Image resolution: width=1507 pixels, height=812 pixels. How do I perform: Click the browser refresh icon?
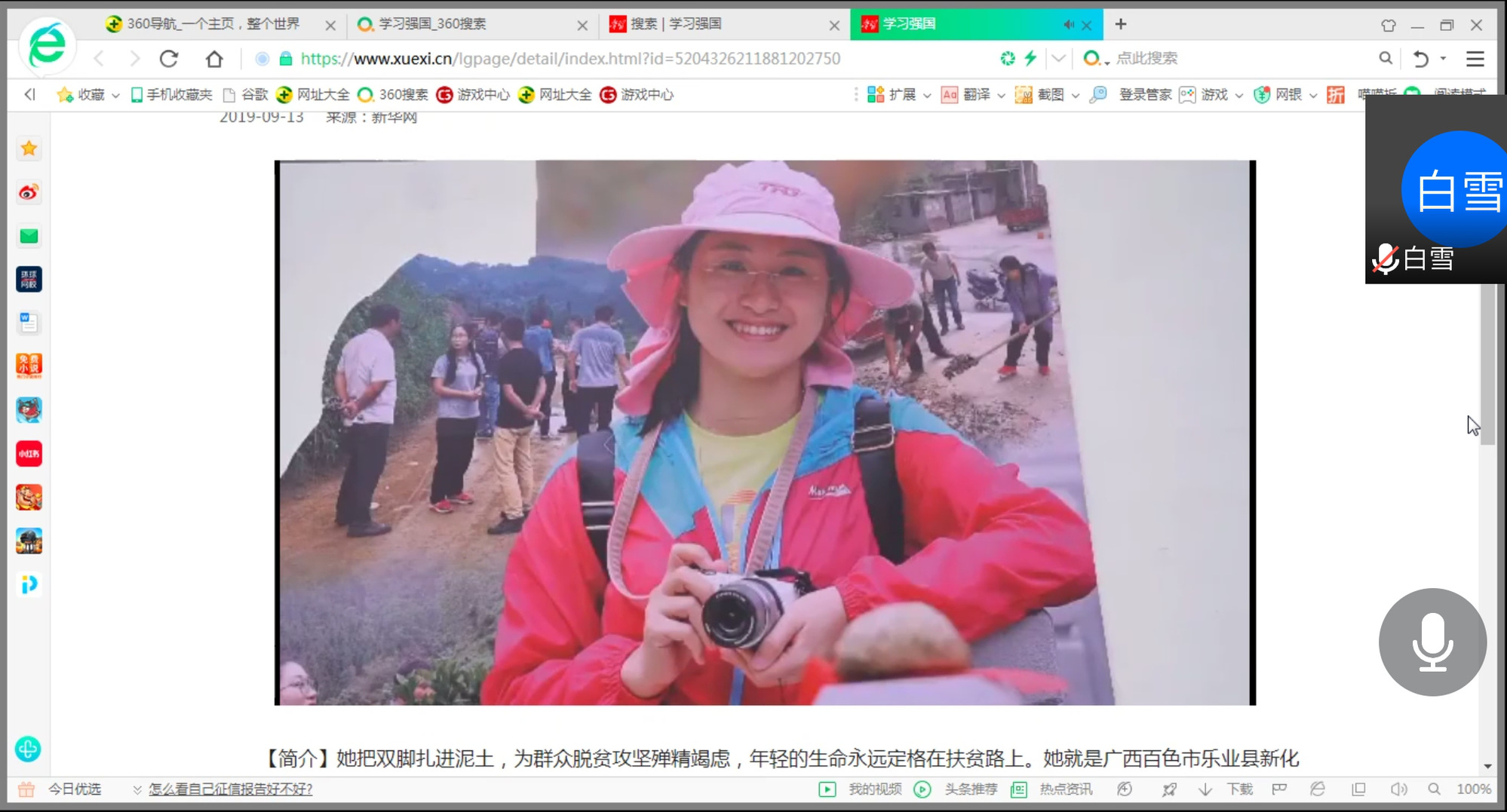(169, 59)
